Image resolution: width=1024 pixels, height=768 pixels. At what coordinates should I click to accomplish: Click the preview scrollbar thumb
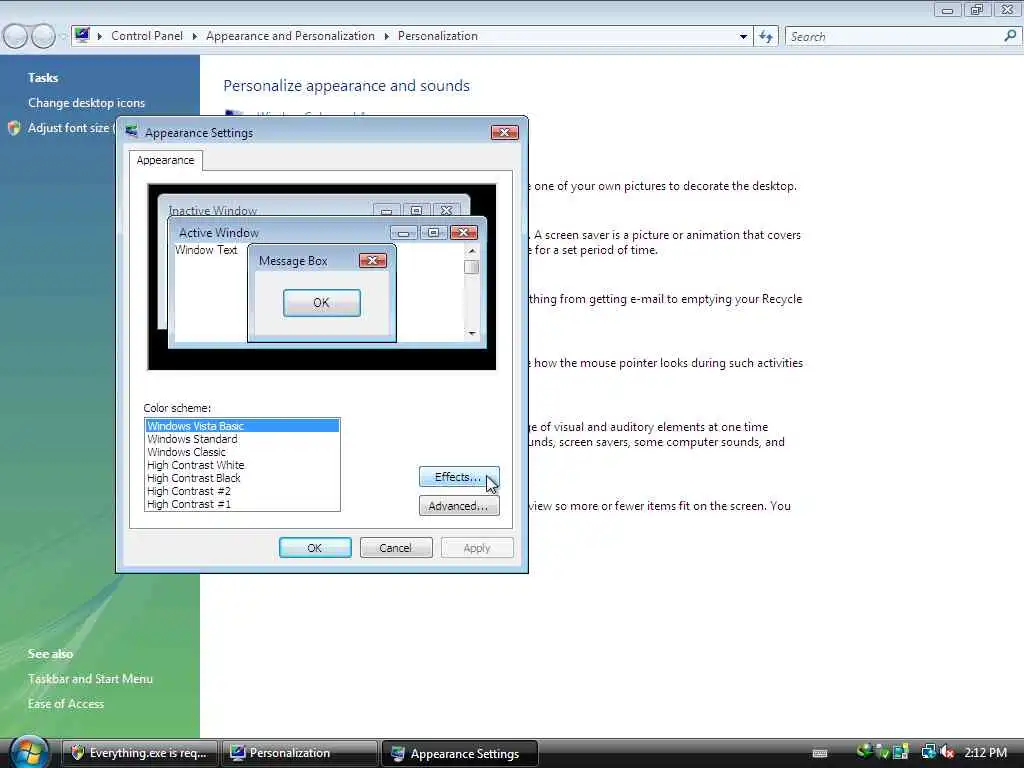[472, 267]
